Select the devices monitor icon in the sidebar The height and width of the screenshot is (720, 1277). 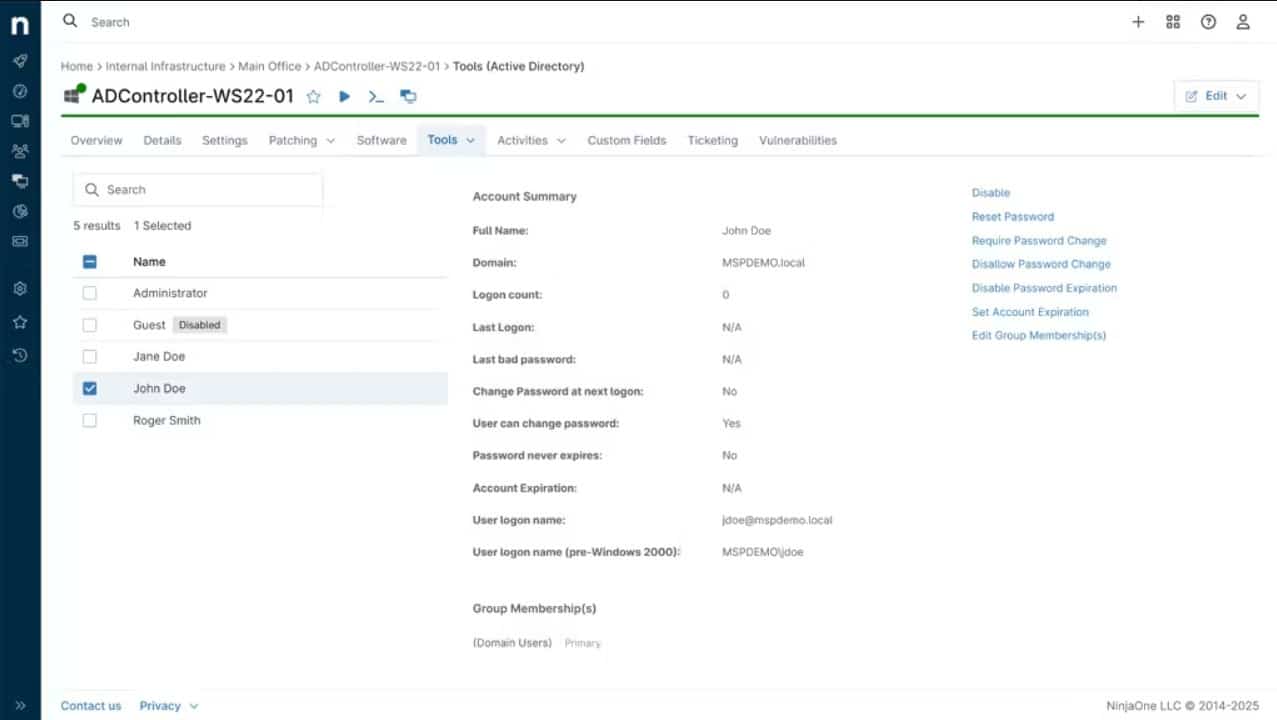20,121
